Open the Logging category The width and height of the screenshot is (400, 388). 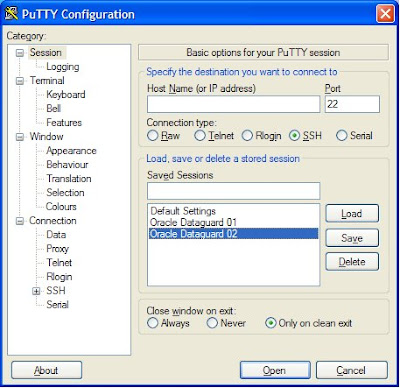63,67
